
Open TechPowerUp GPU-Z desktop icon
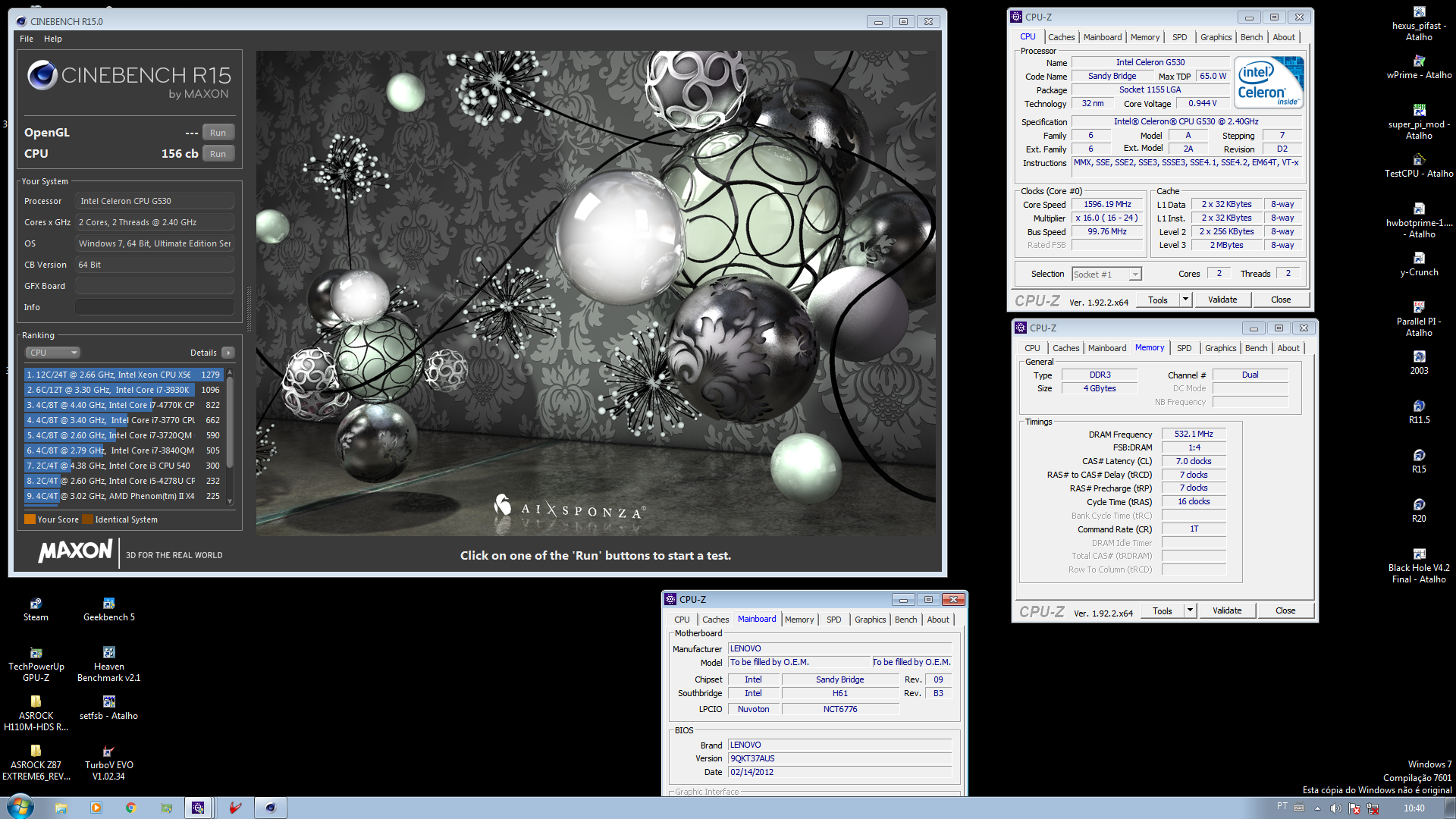click(x=36, y=665)
